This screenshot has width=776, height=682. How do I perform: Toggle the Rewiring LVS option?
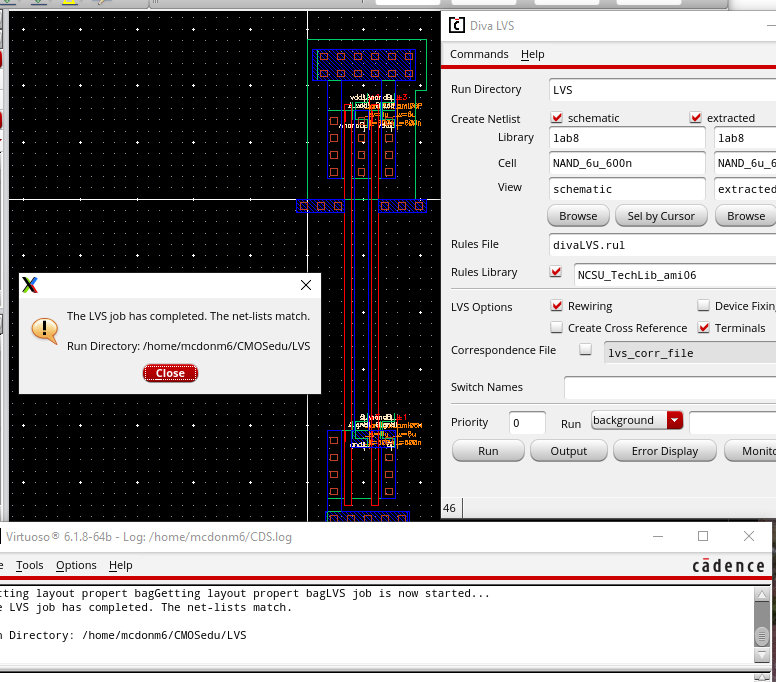pos(557,306)
